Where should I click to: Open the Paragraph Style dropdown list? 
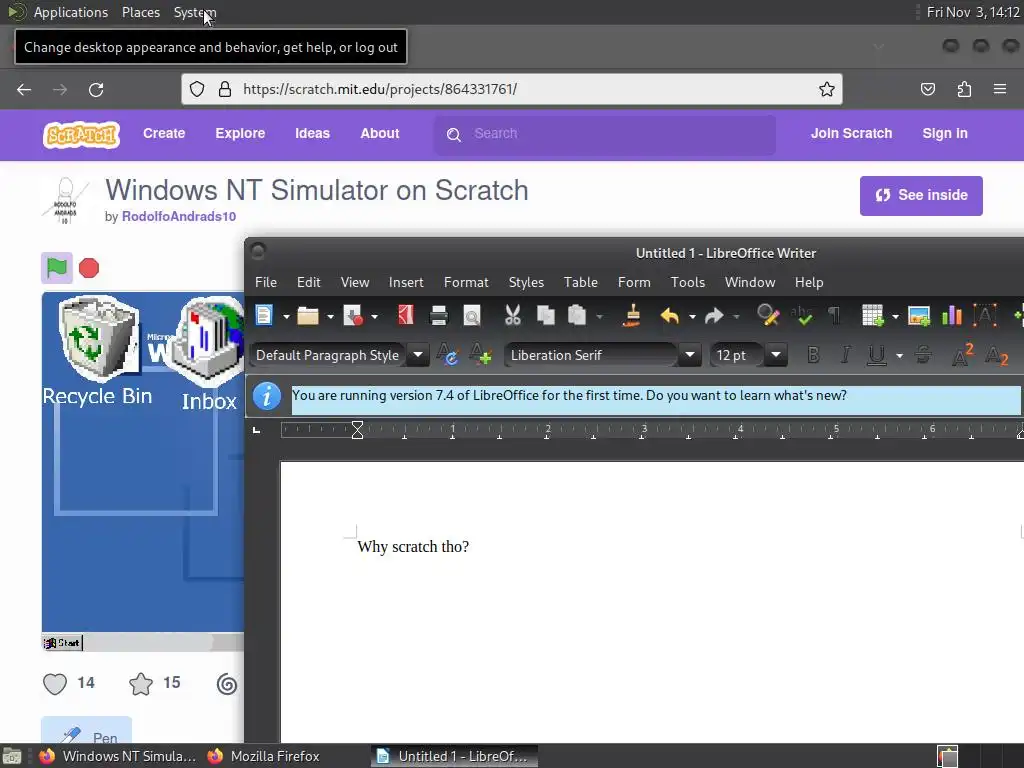coord(418,355)
